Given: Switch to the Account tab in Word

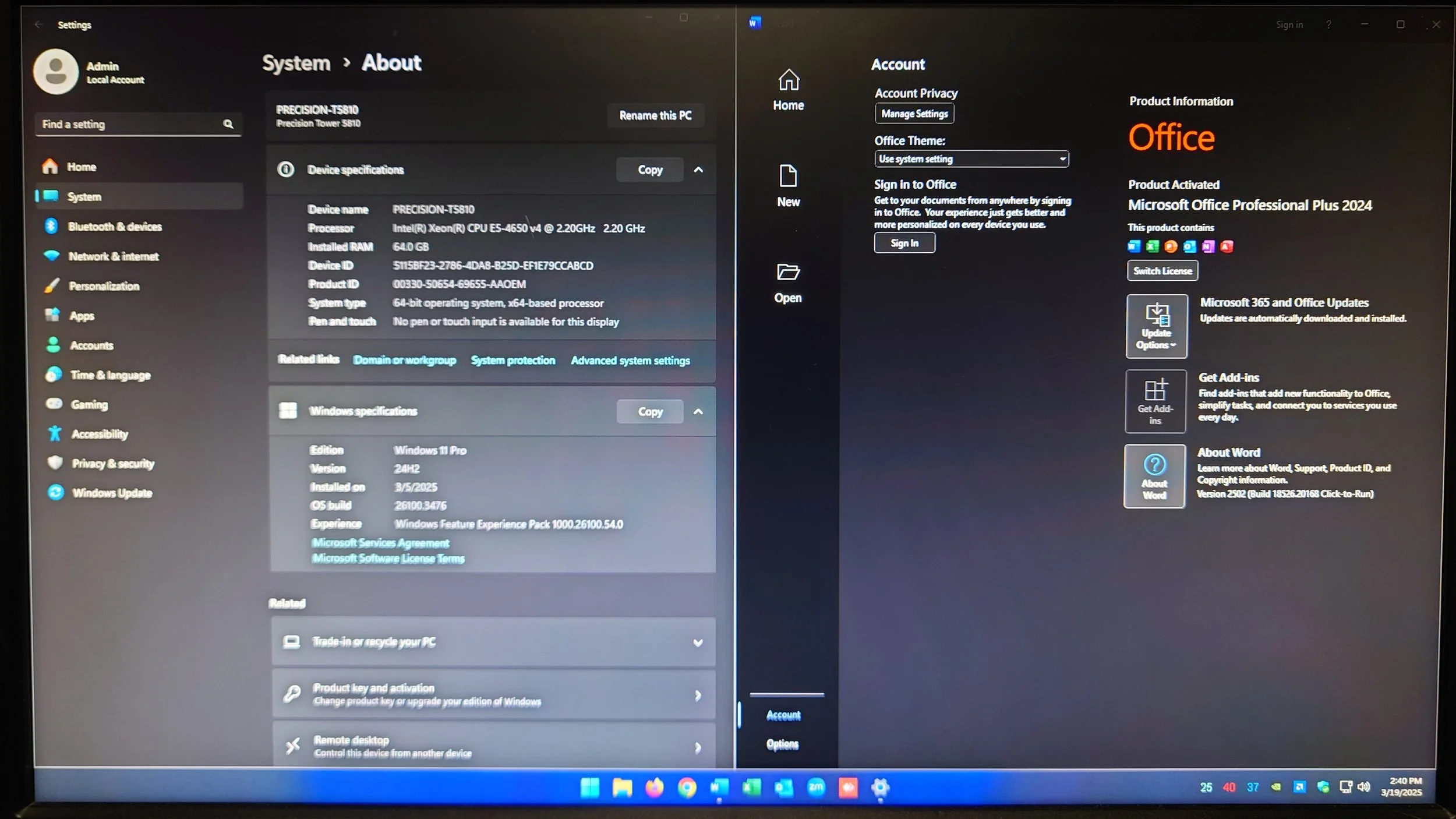Looking at the screenshot, I should (783, 715).
